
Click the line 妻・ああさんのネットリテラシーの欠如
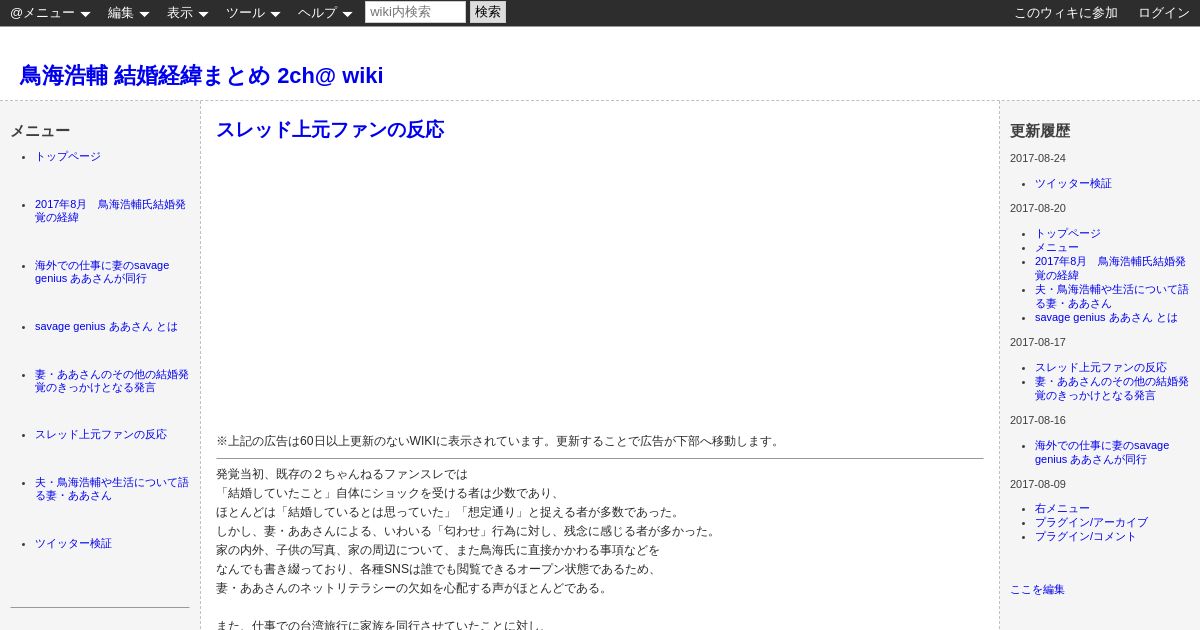pyautogui.click(x=413, y=588)
